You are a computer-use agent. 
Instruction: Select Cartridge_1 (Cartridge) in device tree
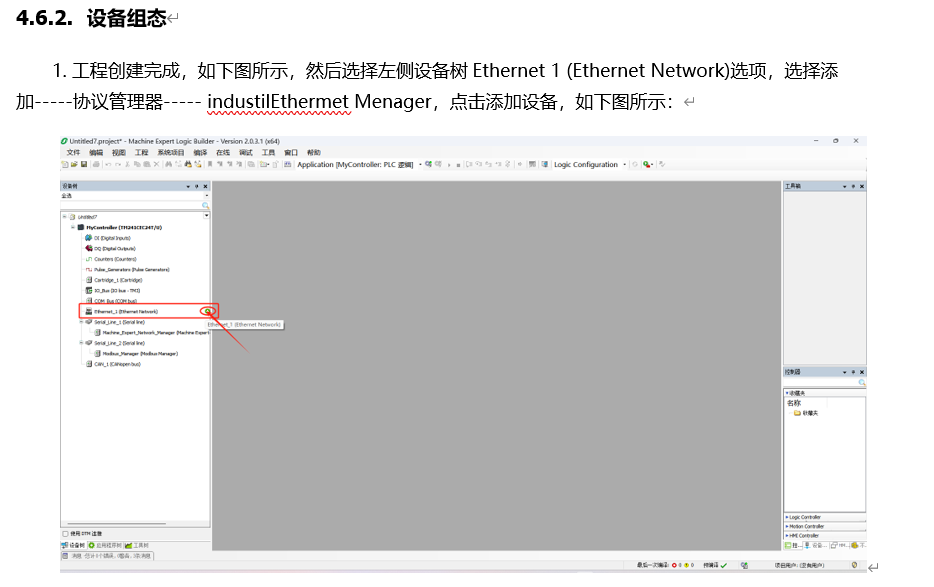[119, 280]
